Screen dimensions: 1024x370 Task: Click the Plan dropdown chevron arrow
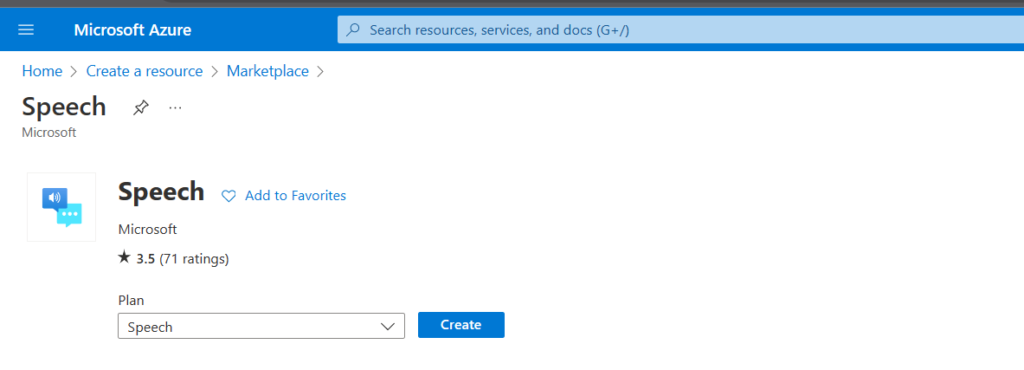pyautogui.click(x=388, y=326)
